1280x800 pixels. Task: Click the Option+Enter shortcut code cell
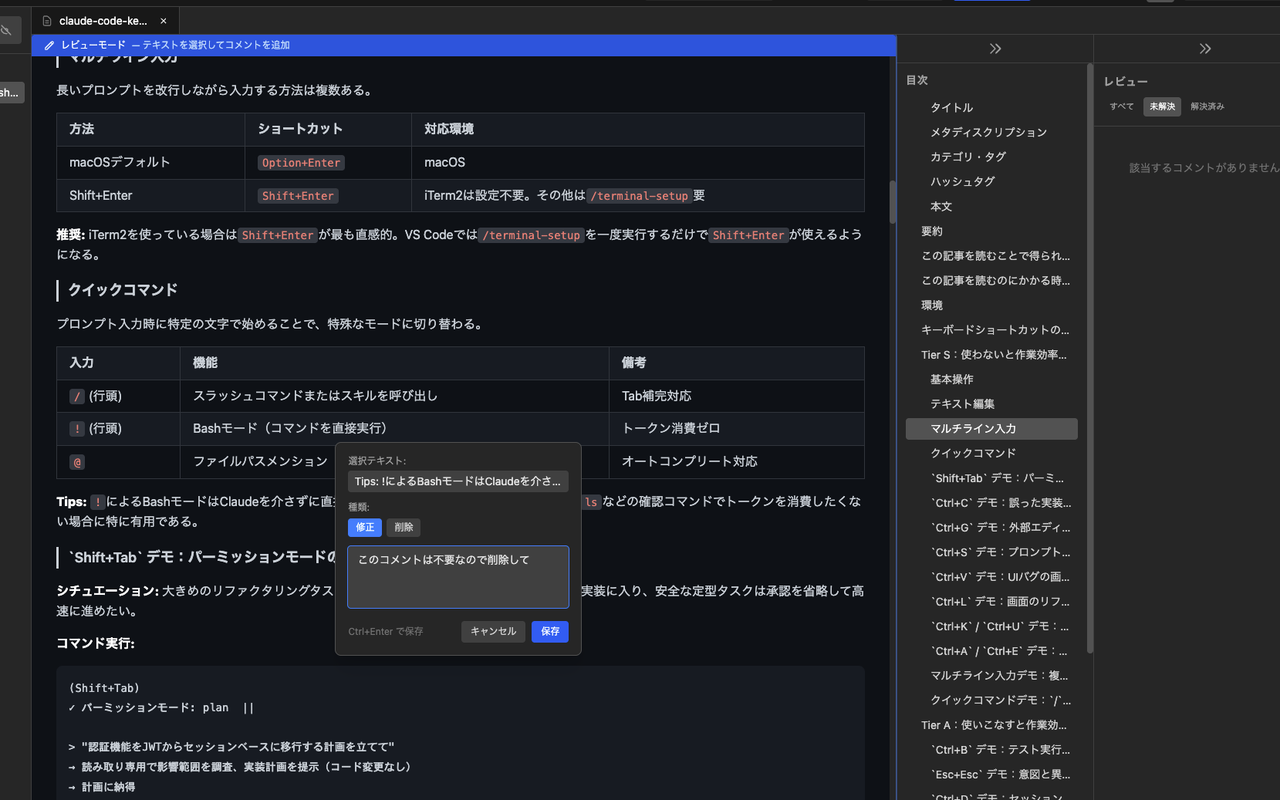click(x=300, y=163)
